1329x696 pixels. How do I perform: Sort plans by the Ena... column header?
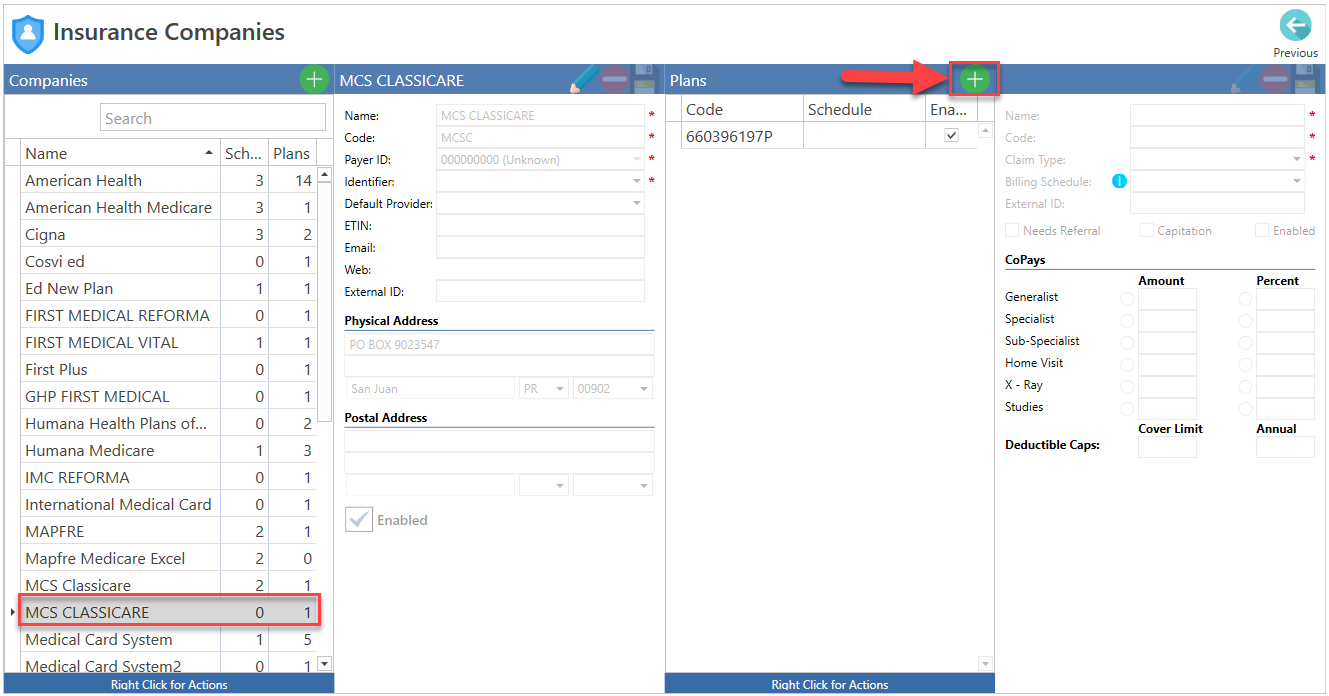click(950, 109)
